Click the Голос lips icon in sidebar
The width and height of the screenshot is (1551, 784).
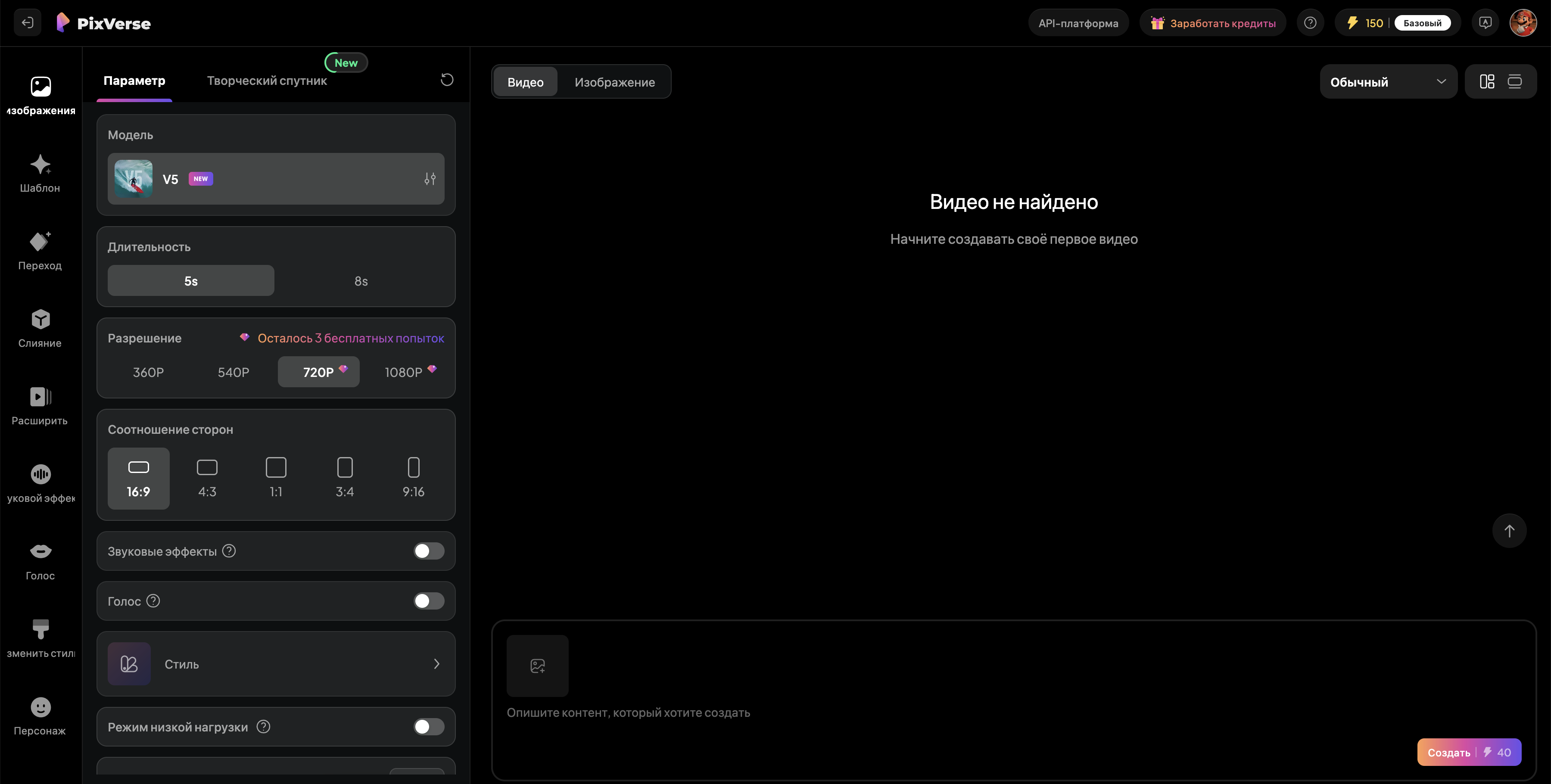pos(40,551)
